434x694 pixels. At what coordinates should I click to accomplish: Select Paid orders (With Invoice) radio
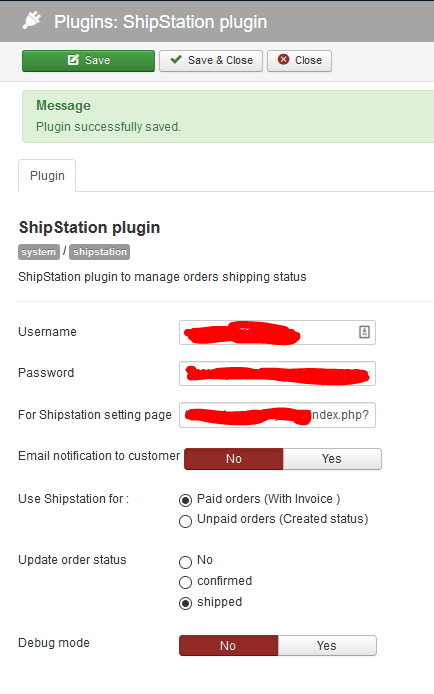click(x=185, y=500)
